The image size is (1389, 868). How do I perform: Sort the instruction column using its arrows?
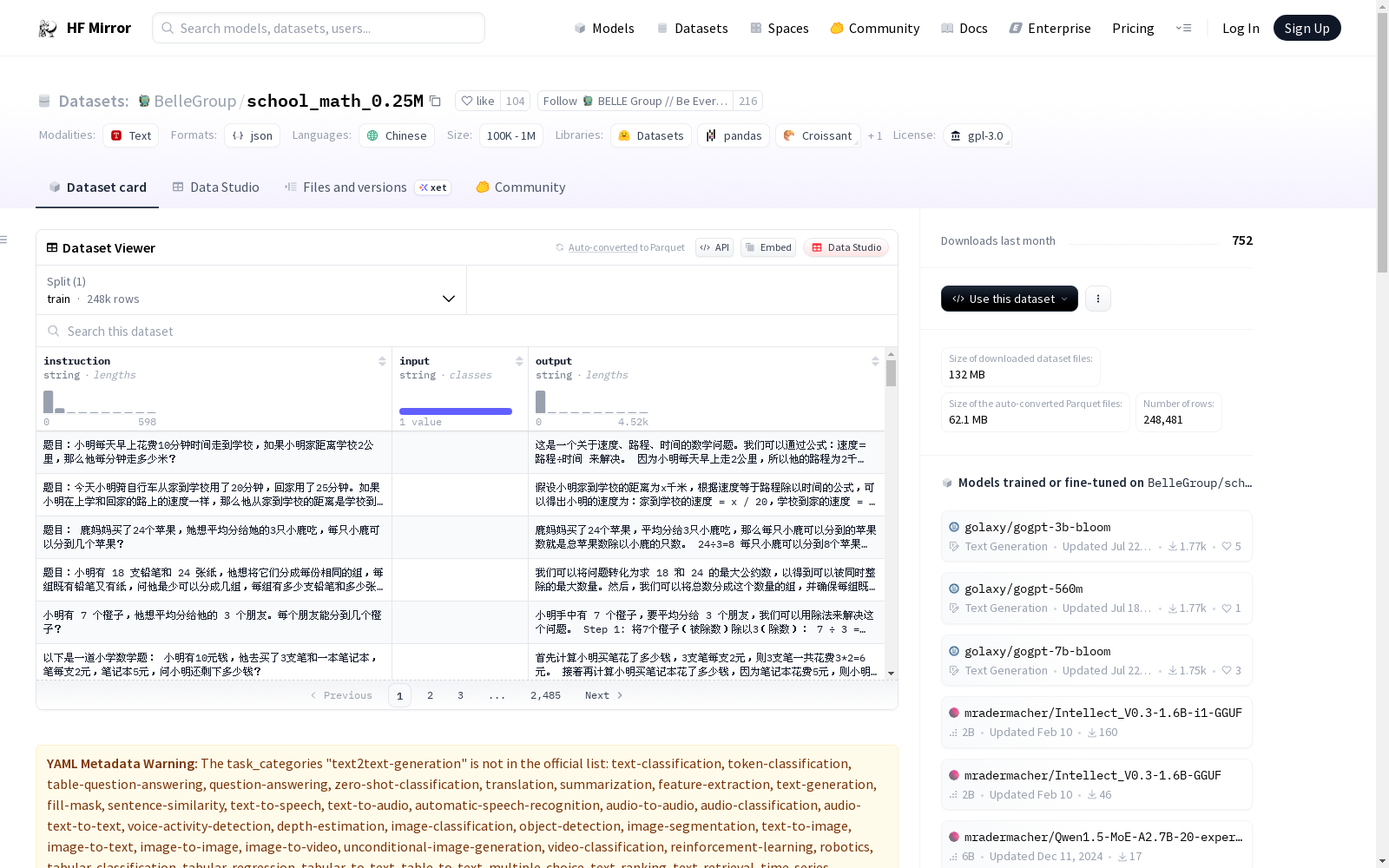[382, 361]
